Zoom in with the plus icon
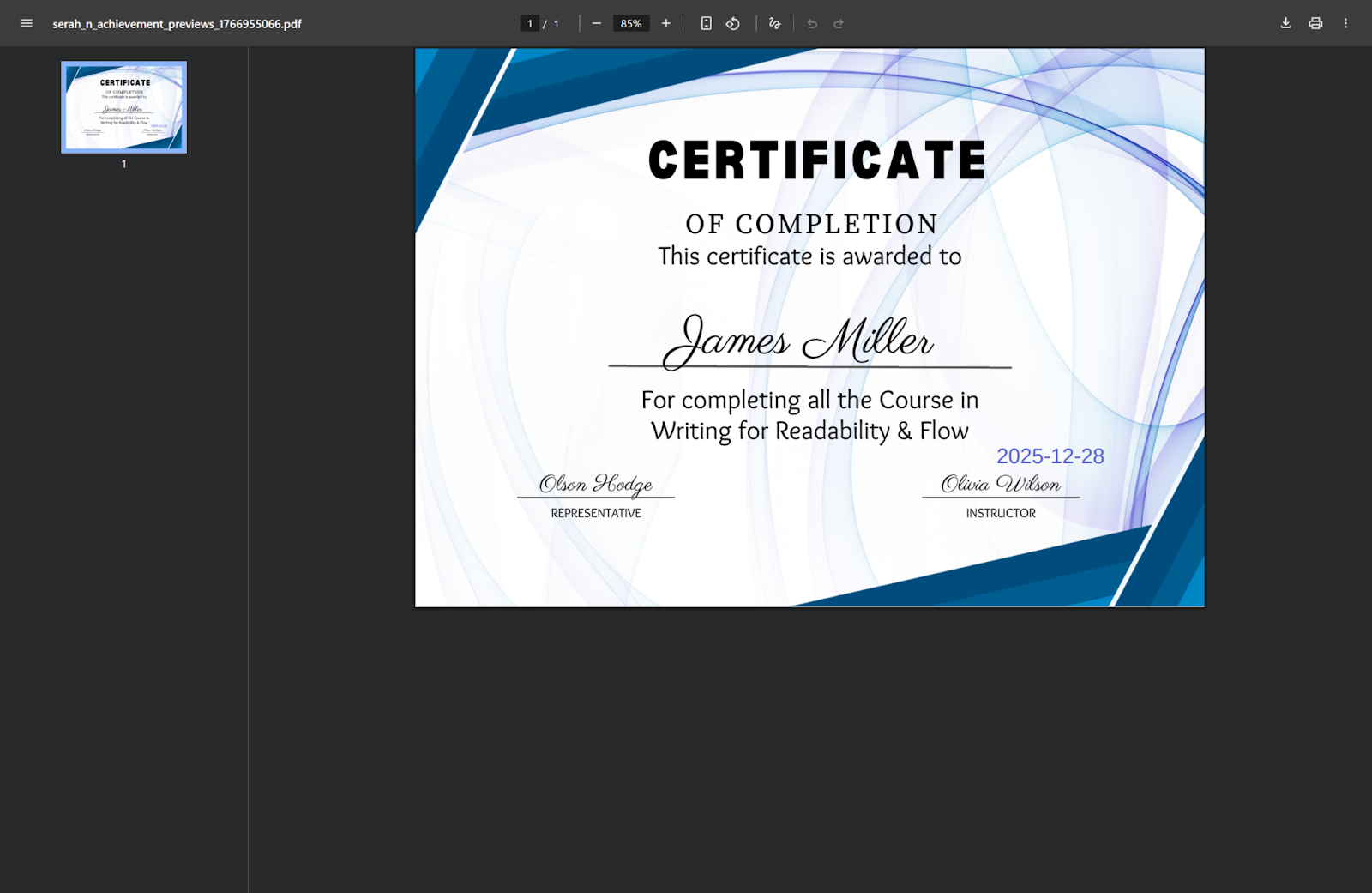The width and height of the screenshot is (1372, 893). tap(666, 23)
